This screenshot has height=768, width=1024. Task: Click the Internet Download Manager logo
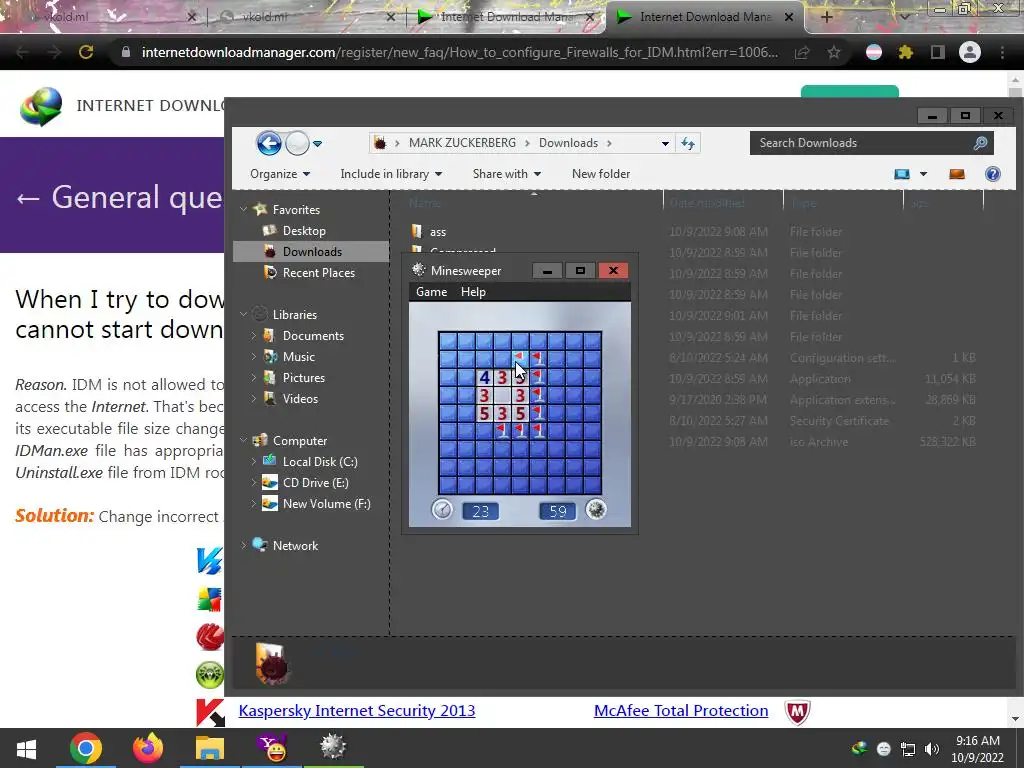click(41, 106)
